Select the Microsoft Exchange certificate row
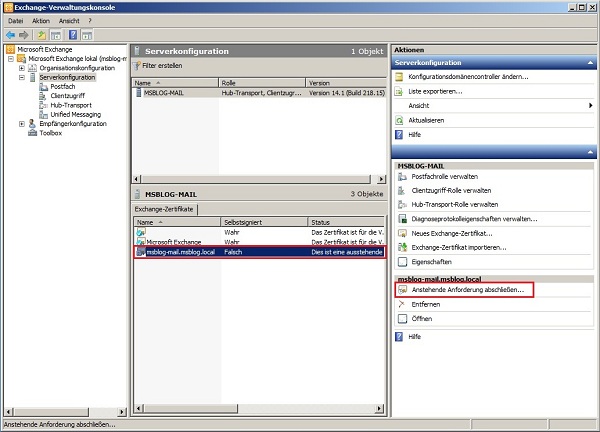The height and width of the screenshot is (432, 600). click(x=260, y=242)
